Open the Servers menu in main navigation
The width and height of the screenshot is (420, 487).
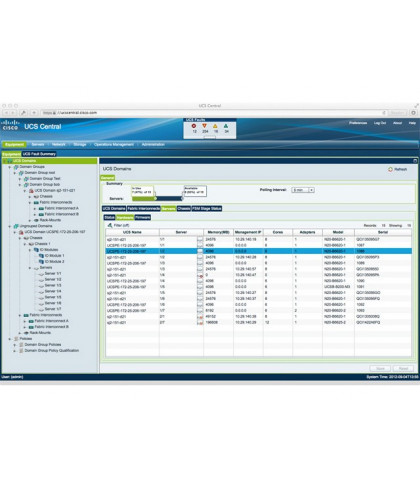38,144
